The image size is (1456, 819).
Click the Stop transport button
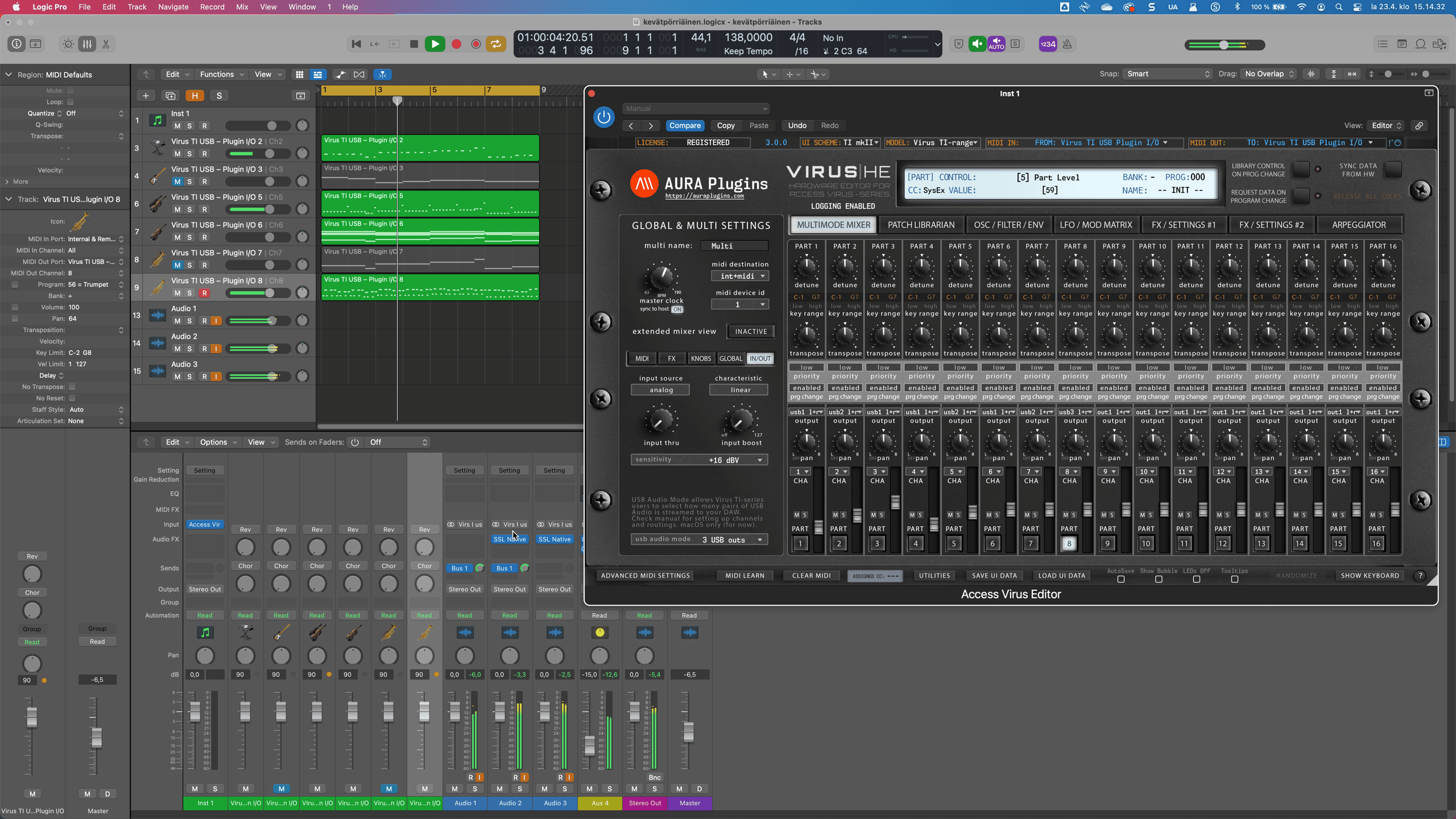pos(414,44)
